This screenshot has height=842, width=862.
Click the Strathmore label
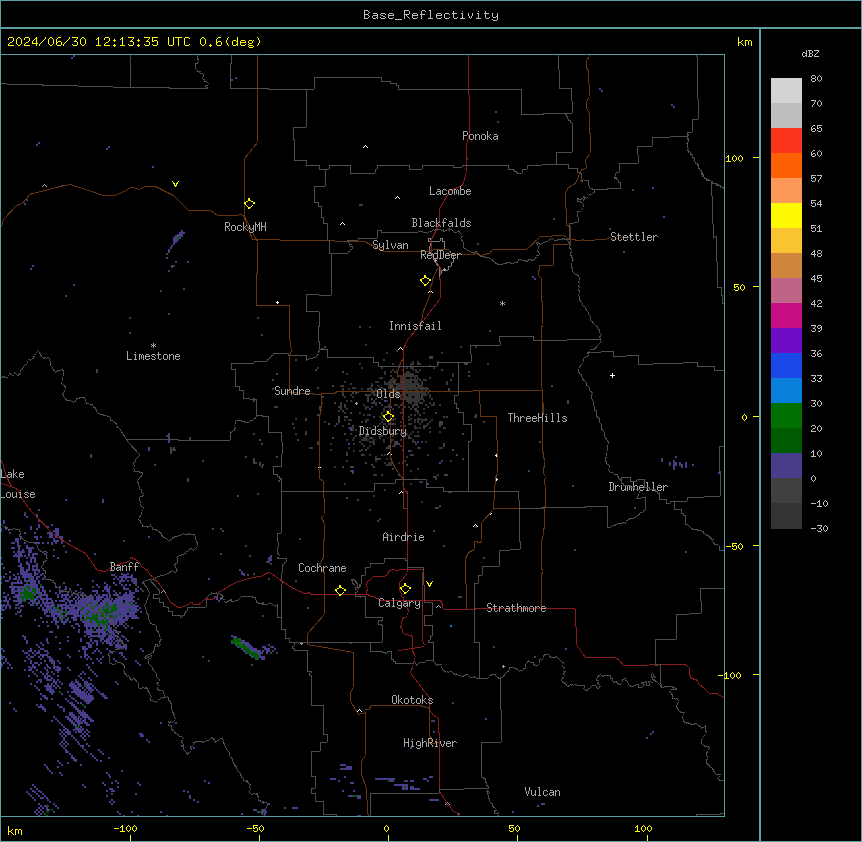click(x=516, y=608)
